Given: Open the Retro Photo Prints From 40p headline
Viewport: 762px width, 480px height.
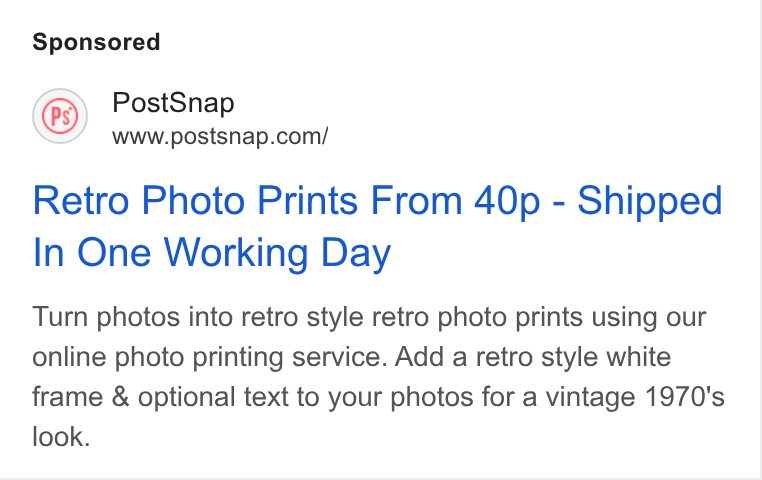Looking at the screenshot, I should 377,226.
